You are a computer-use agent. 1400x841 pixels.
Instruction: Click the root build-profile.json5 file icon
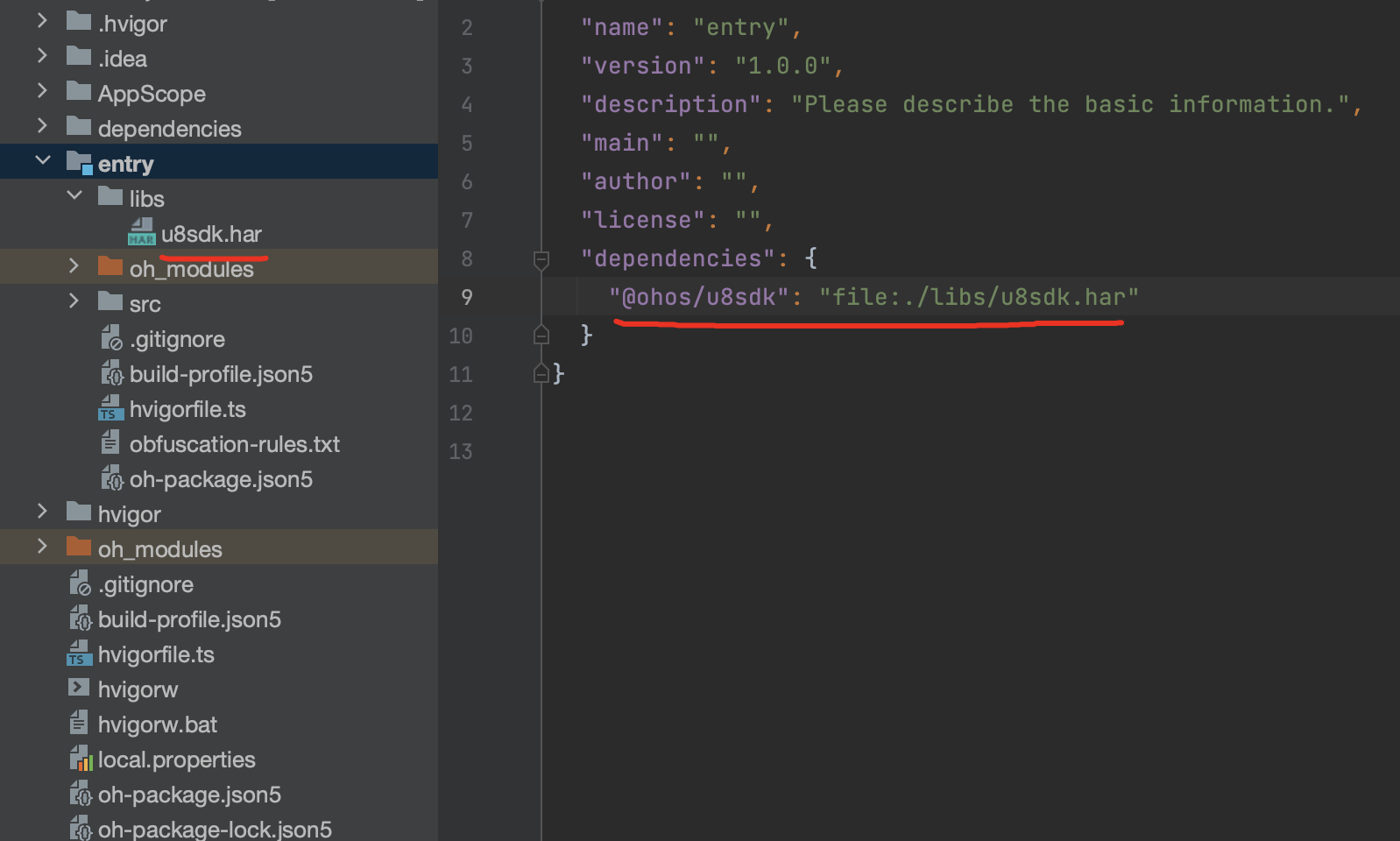pyautogui.click(x=80, y=618)
